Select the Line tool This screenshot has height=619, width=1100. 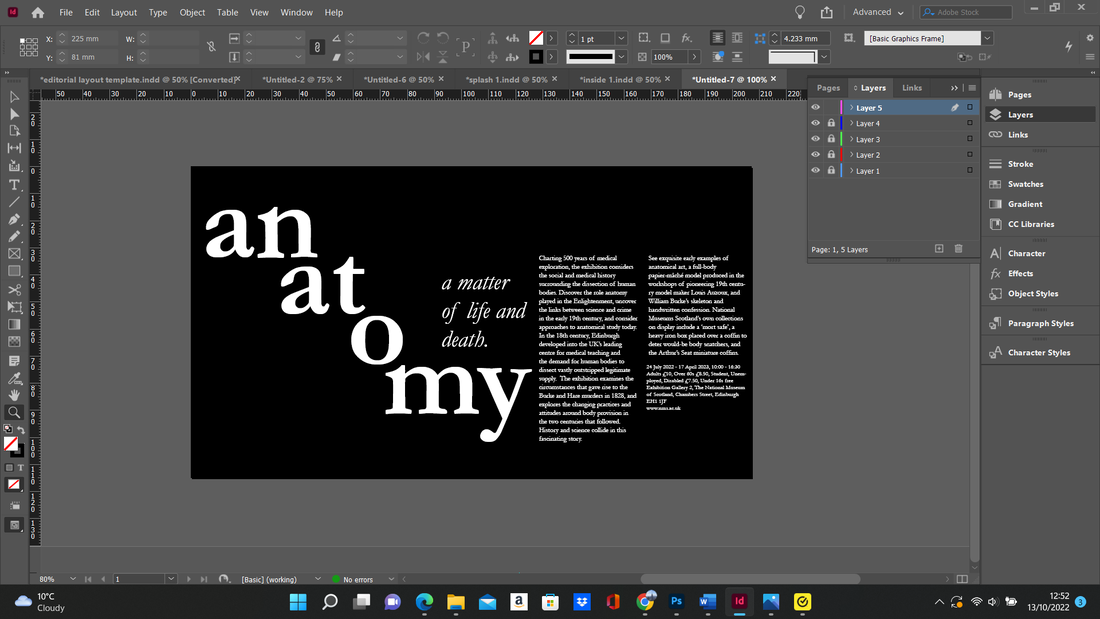tap(14, 202)
